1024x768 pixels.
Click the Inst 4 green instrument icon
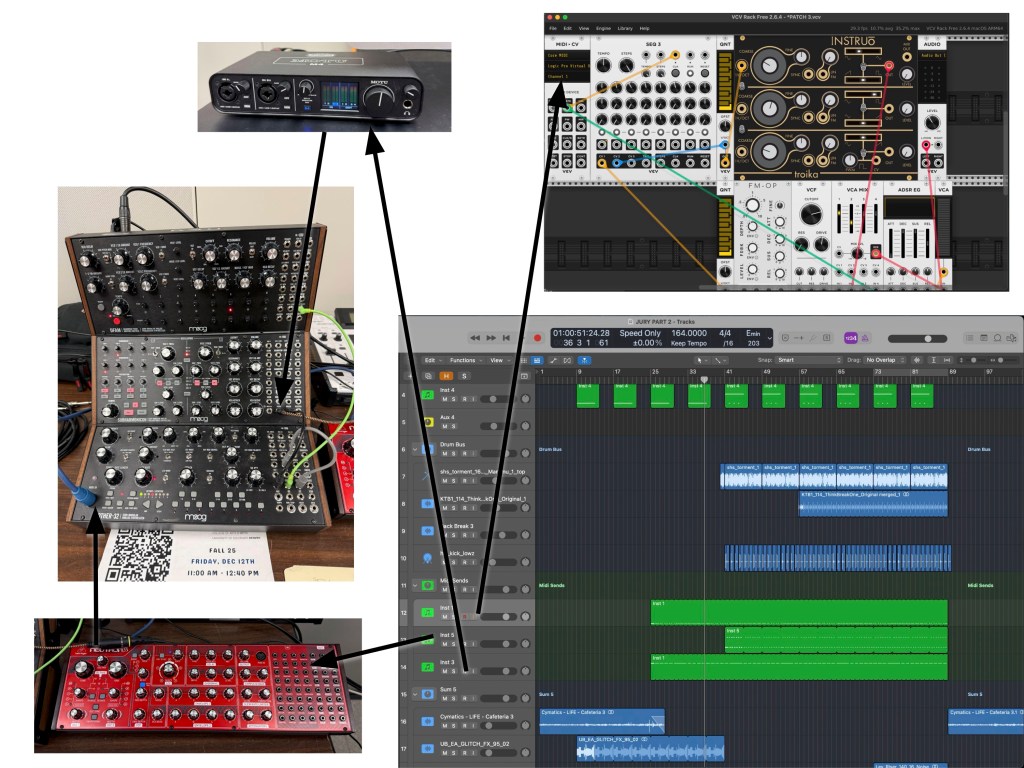click(427, 395)
